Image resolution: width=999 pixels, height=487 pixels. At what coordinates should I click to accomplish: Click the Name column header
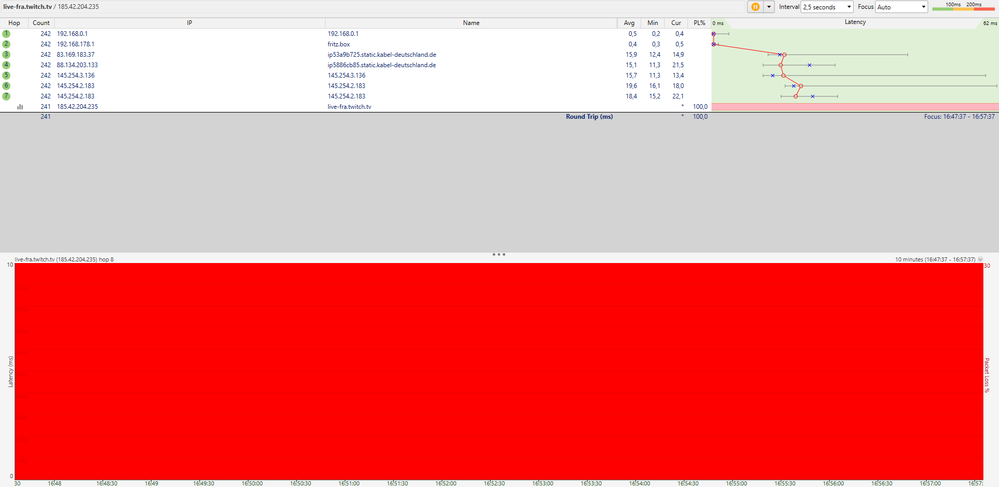(x=471, y=23)
